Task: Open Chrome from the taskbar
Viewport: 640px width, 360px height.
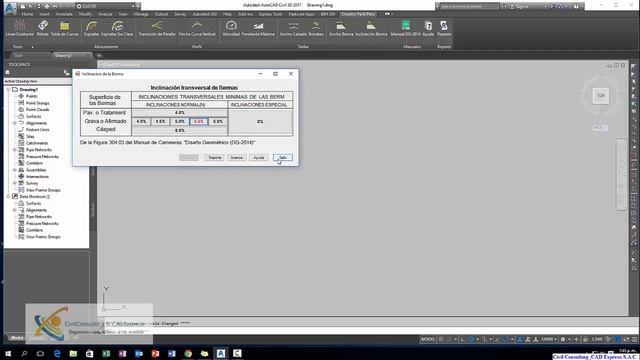Action: pos(188,353)
